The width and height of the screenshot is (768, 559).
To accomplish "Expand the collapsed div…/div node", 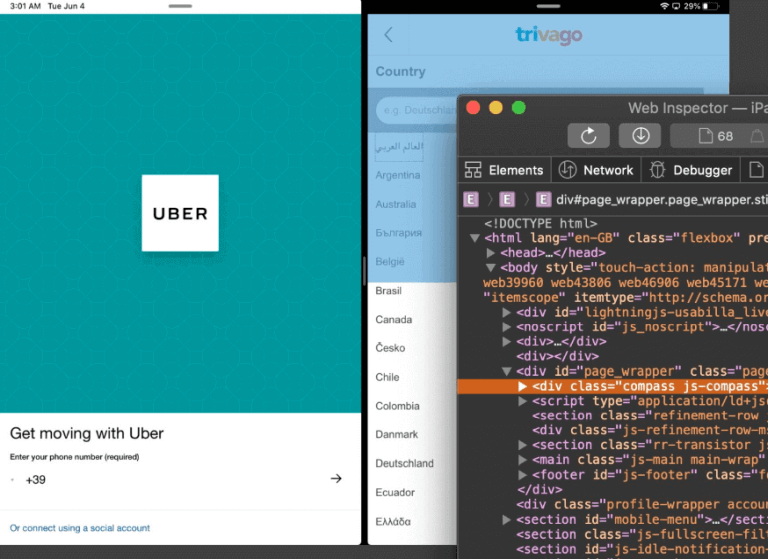I will [x=506, y=341].
